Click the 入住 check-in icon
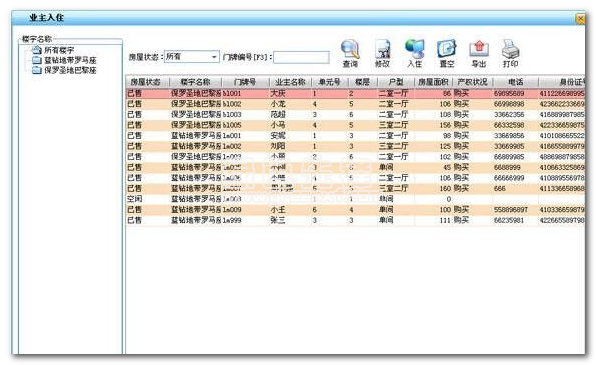Viewport: 596px width, 365px height. pyautogui.click(x=415, y=49)
